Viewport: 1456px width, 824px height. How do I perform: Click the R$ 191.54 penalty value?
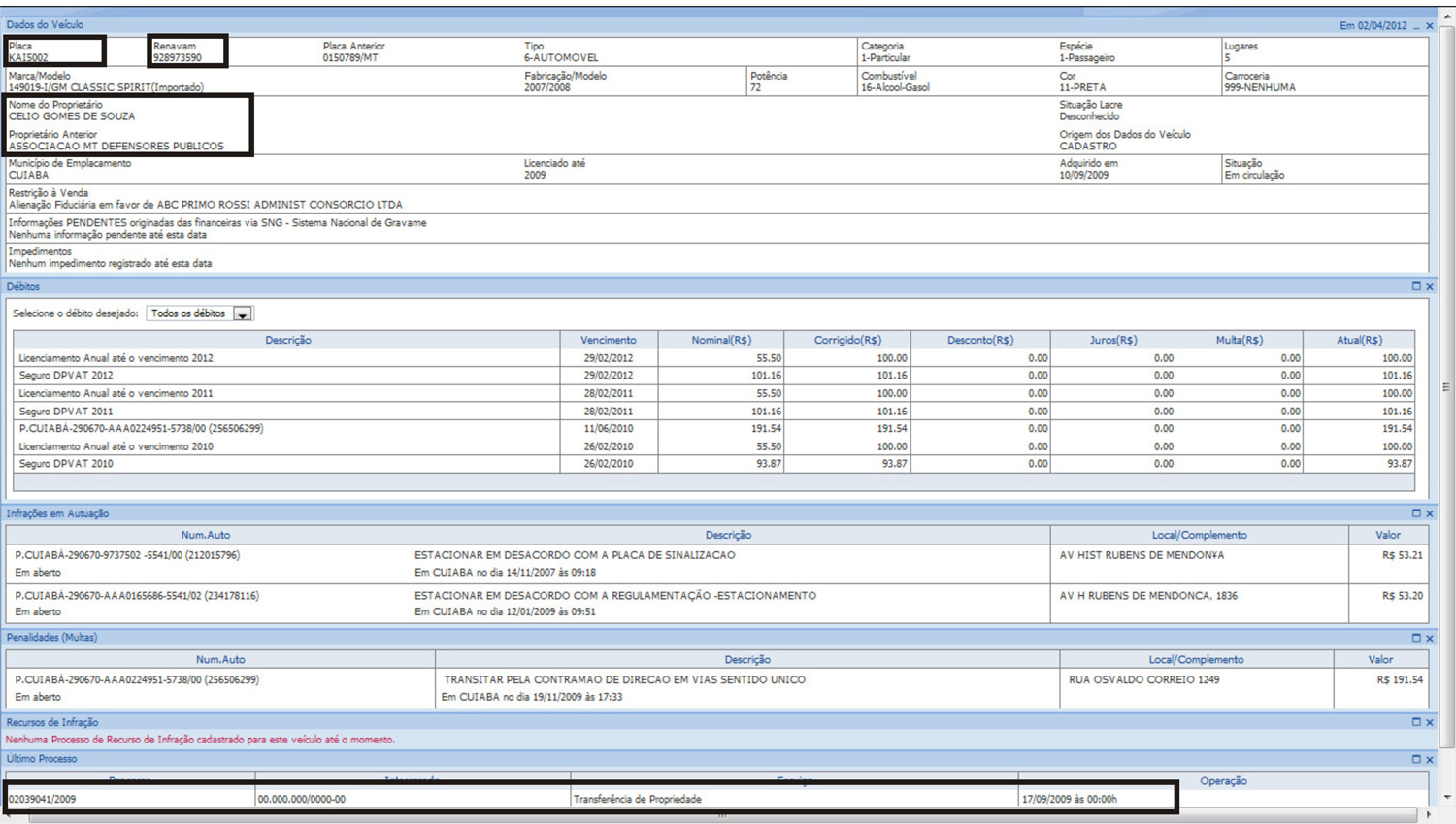1400,680
